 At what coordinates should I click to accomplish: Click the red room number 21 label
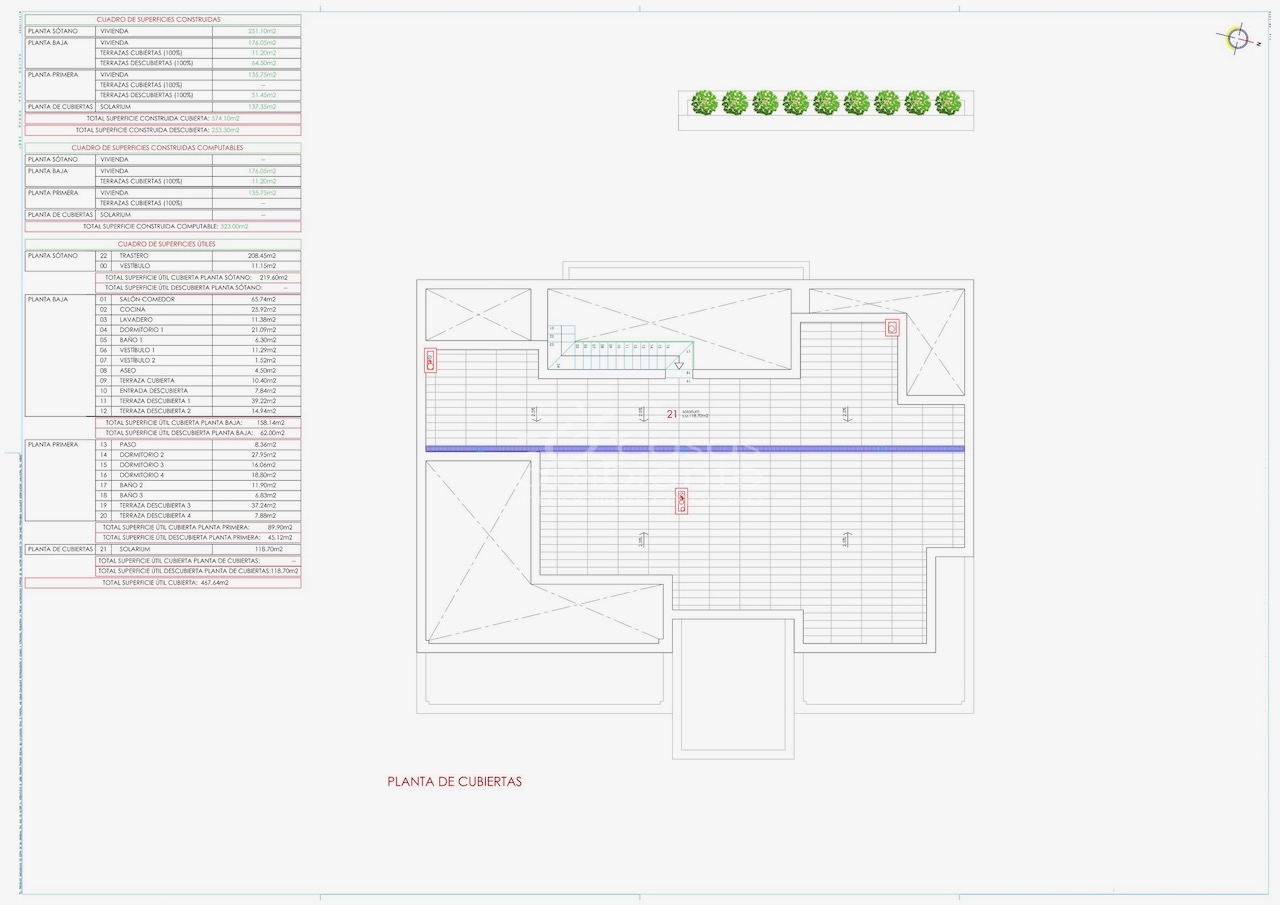pyautogui.click(x=671, y=413)
